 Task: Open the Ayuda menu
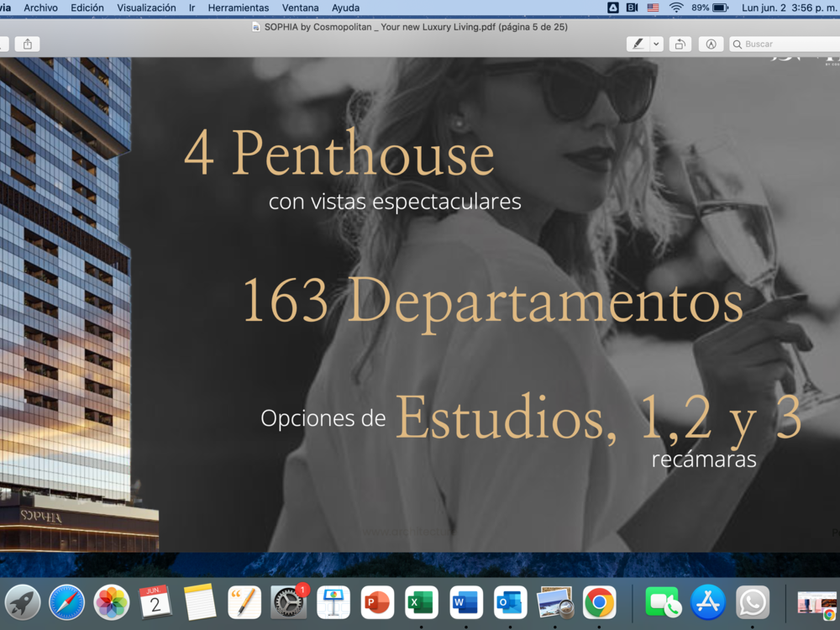[x=346, y=8]
